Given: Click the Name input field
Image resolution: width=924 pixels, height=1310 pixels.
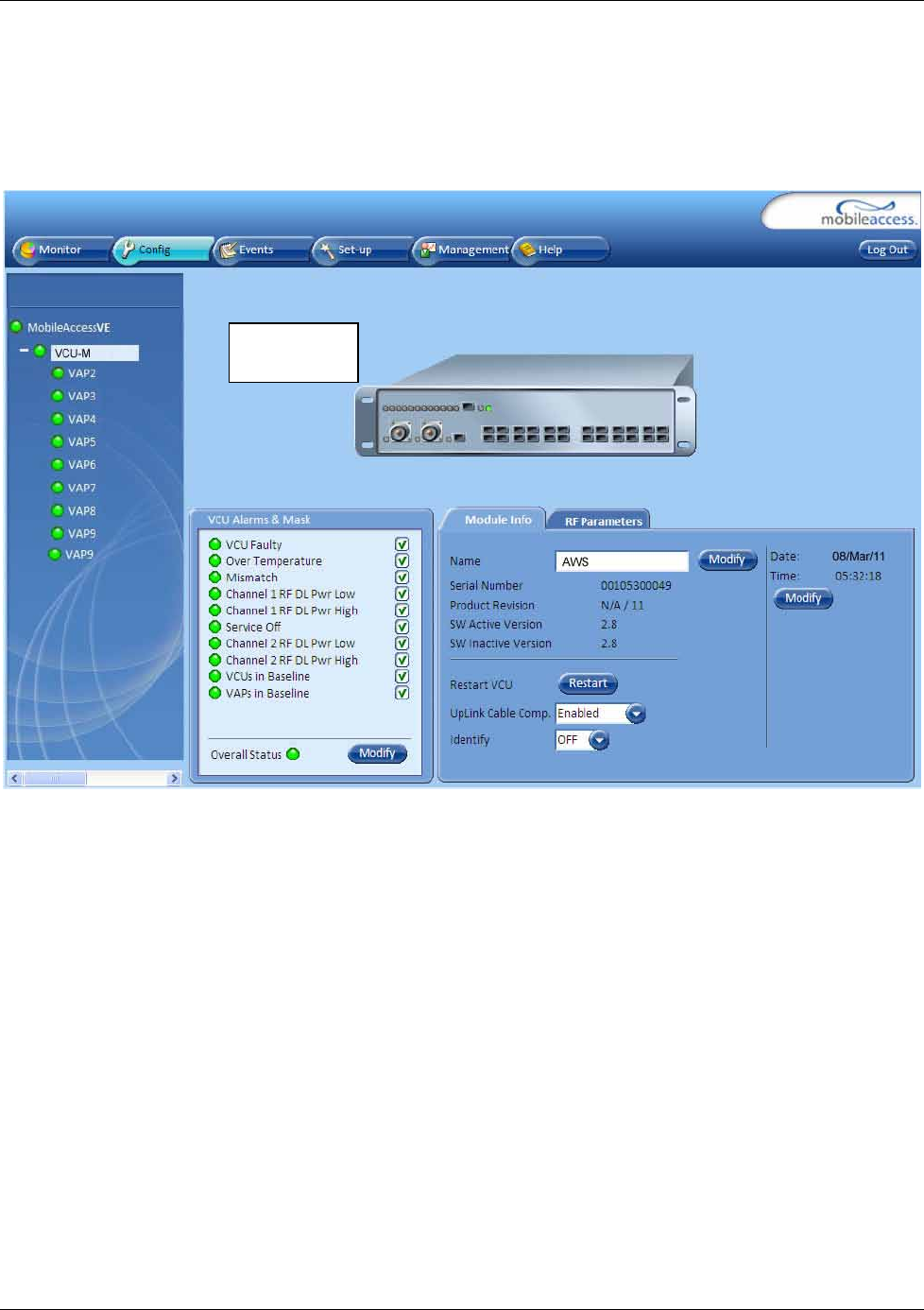Looking at the screenshot, I should tap(622, 561).
